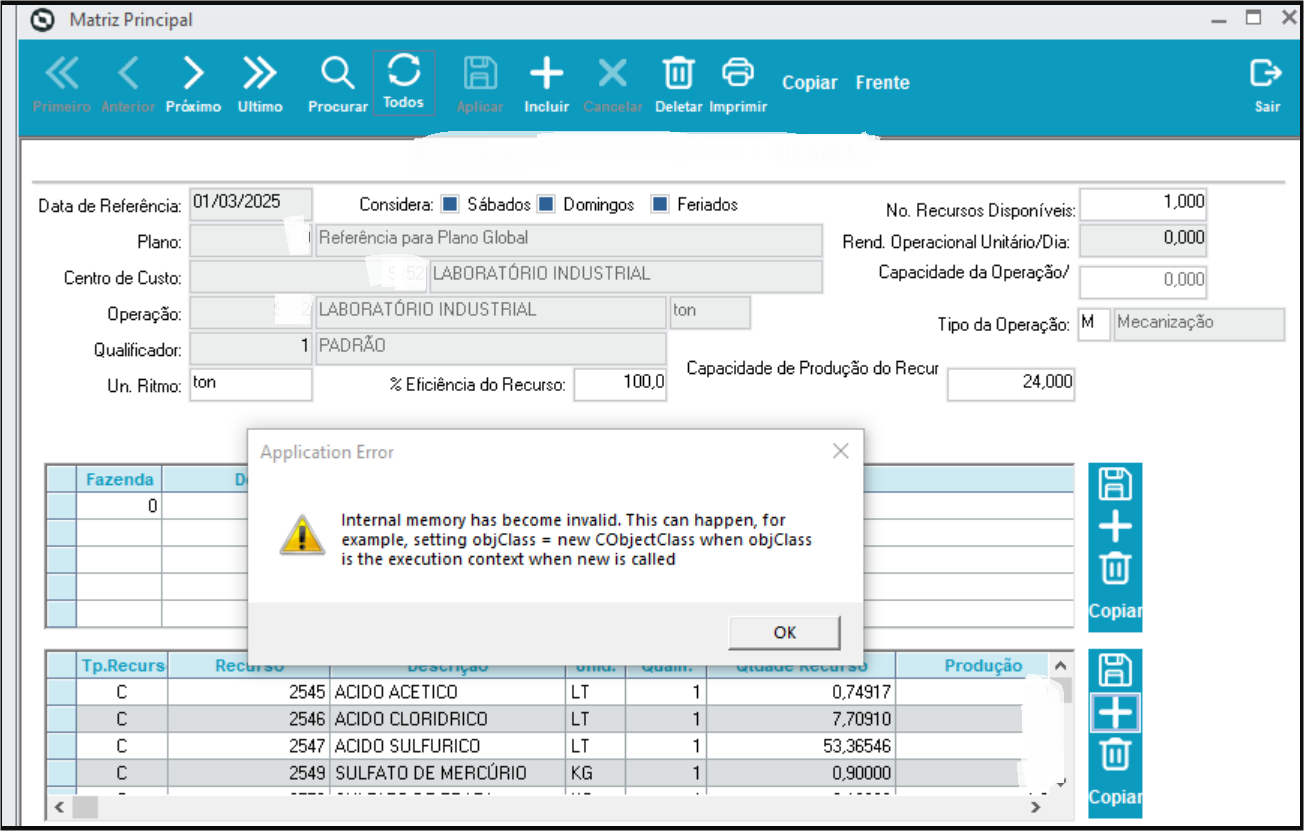This screenshot has height=831, width=1304.
Task: Jump to last record with Ultimo
Action: click(x=260, y=75)
